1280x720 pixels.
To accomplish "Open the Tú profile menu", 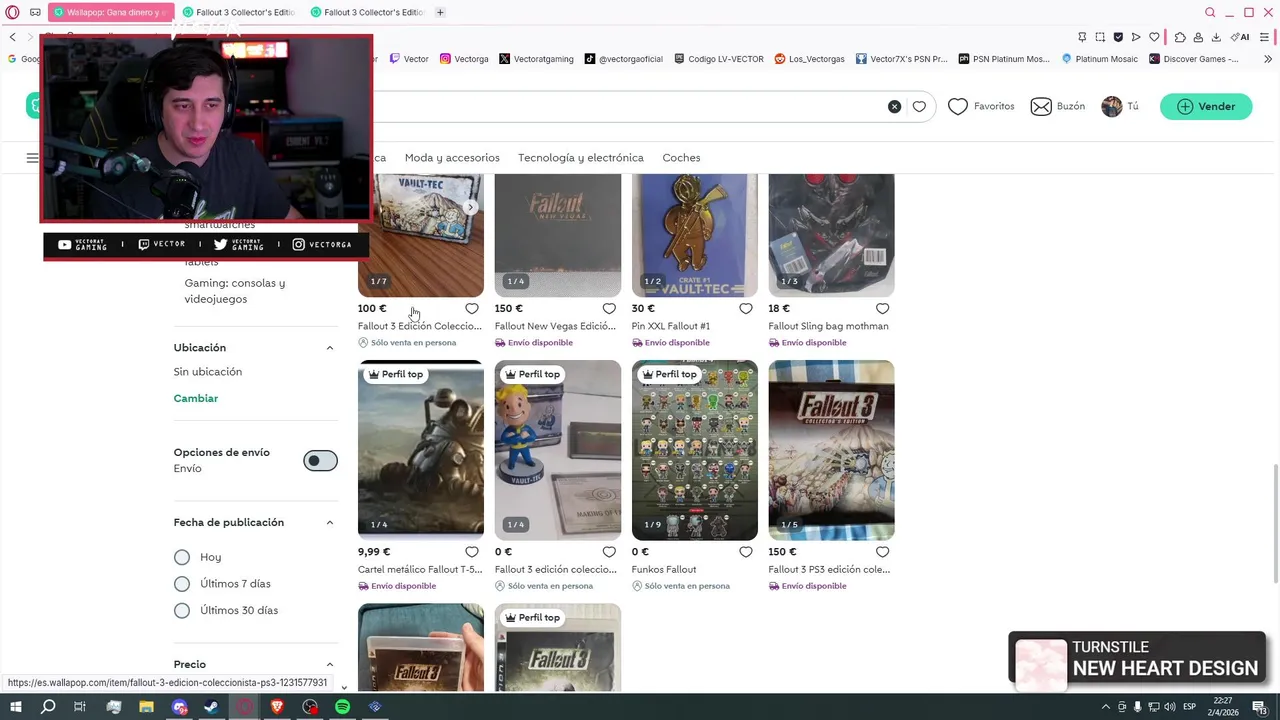I will [x=1120, y=106].
